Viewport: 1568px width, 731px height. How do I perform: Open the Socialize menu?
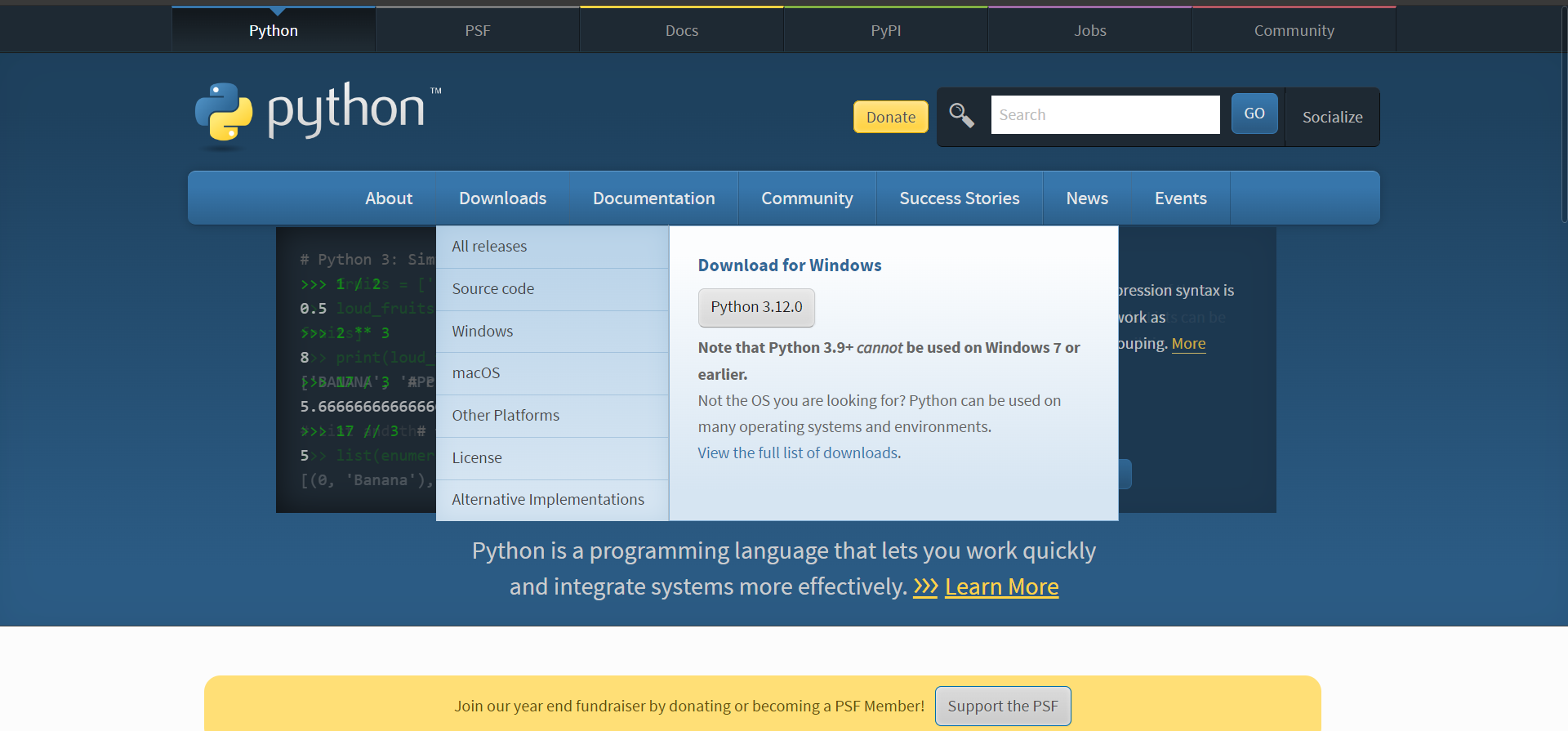(1332, 117)
